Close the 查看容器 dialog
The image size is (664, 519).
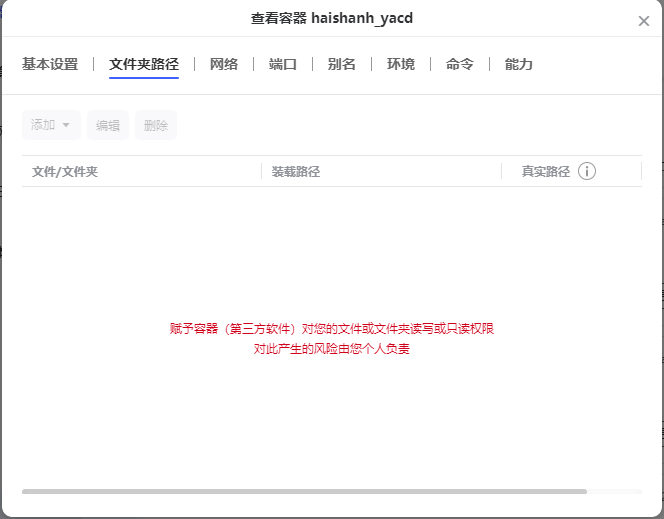(644, 21)
